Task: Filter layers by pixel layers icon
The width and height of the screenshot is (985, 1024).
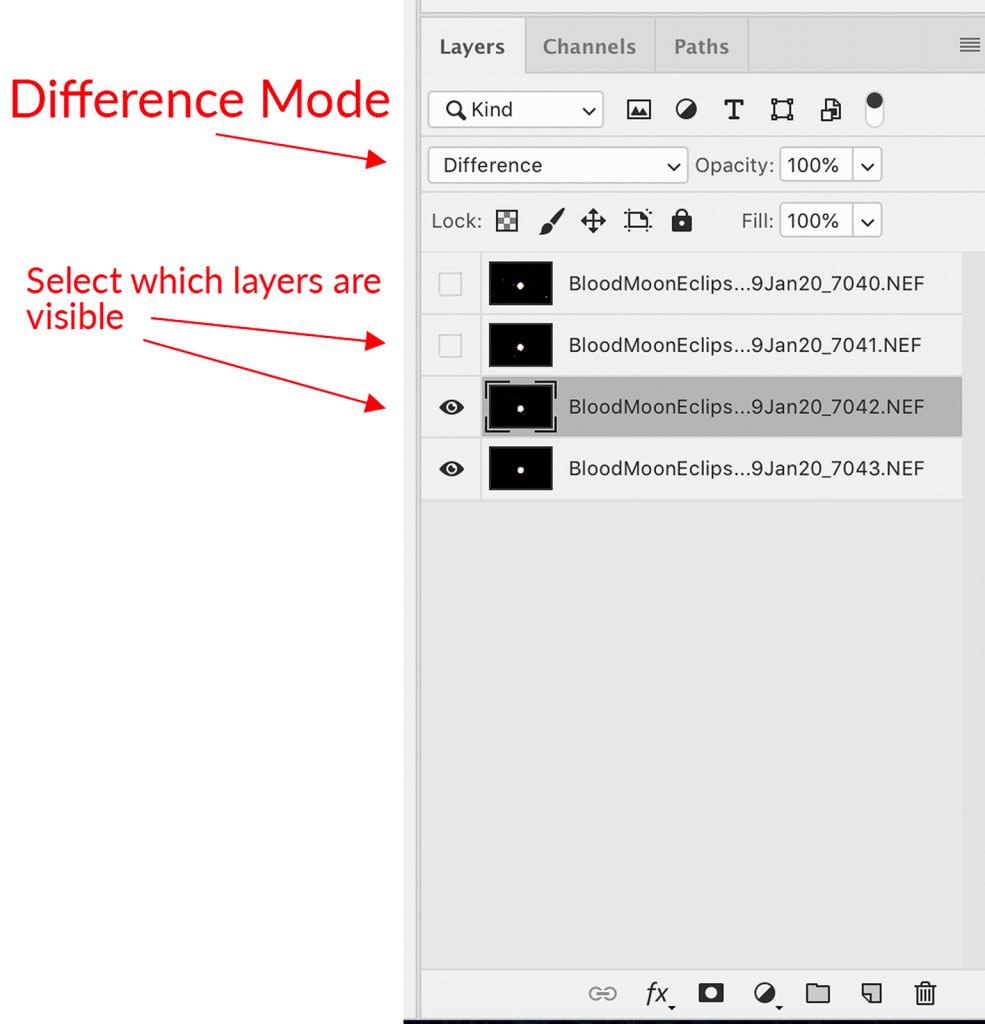Action: [x=638, y=110]
